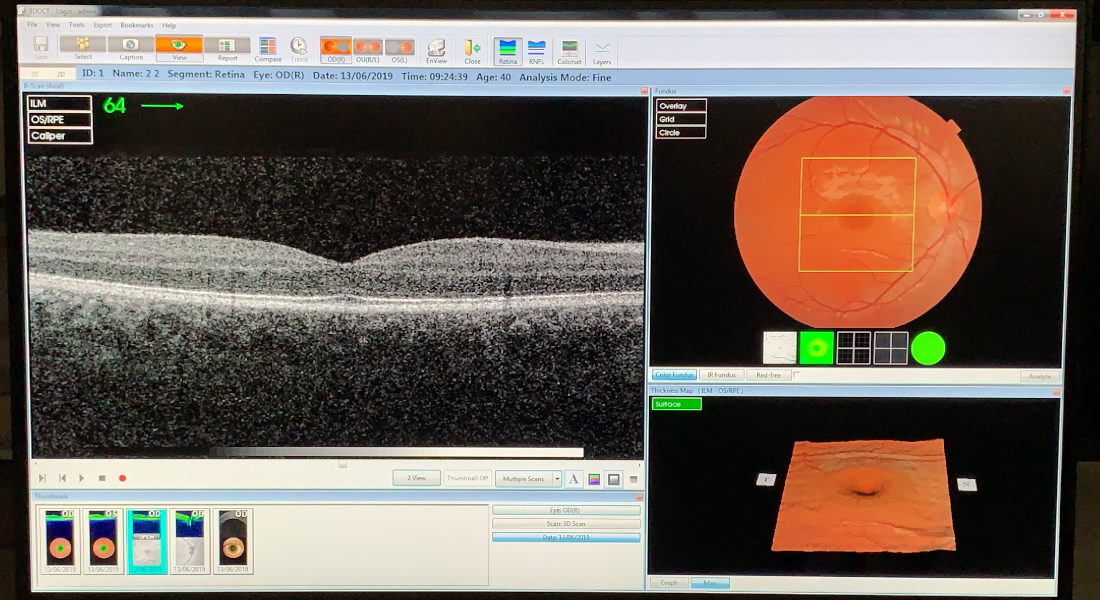Image resolution: width=1100 pixels, height=600 pixels.
Task: Click the first OD thumbnail
Action: pyautogui.click(x=60, y=541)
